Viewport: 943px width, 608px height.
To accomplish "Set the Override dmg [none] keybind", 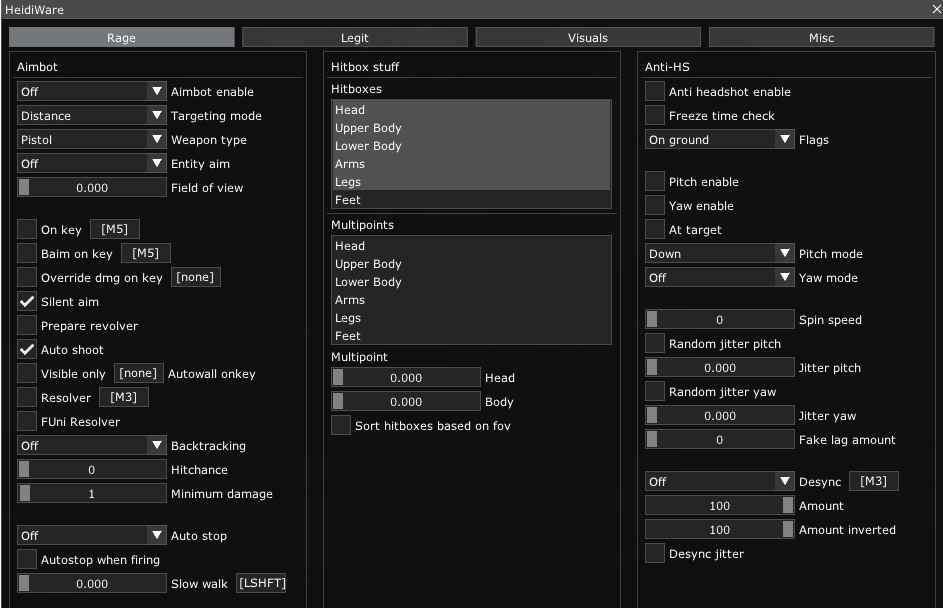I will 195,277.
